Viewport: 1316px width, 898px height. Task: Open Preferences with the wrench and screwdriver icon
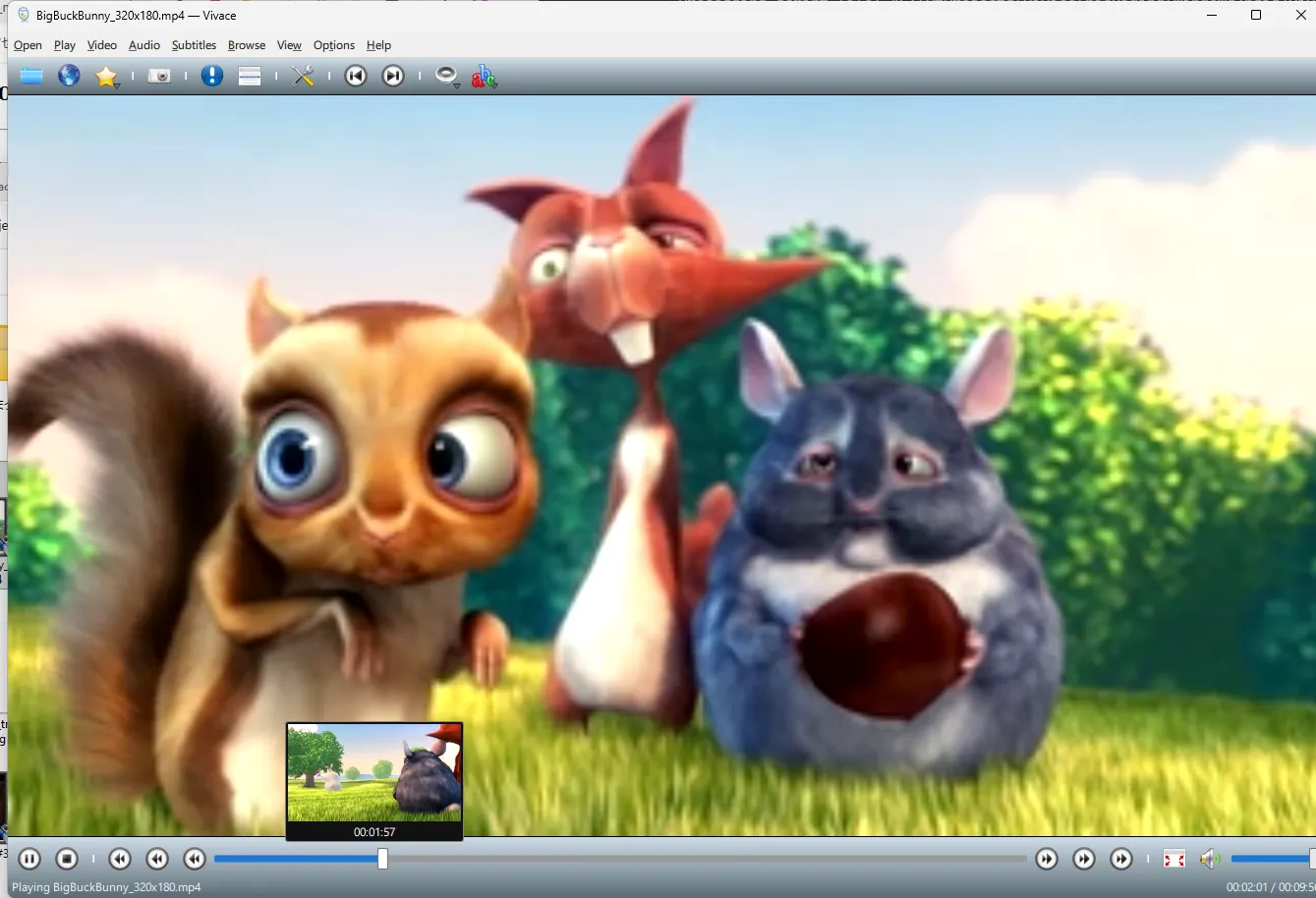pyautogui.click(x=303, y=76)
